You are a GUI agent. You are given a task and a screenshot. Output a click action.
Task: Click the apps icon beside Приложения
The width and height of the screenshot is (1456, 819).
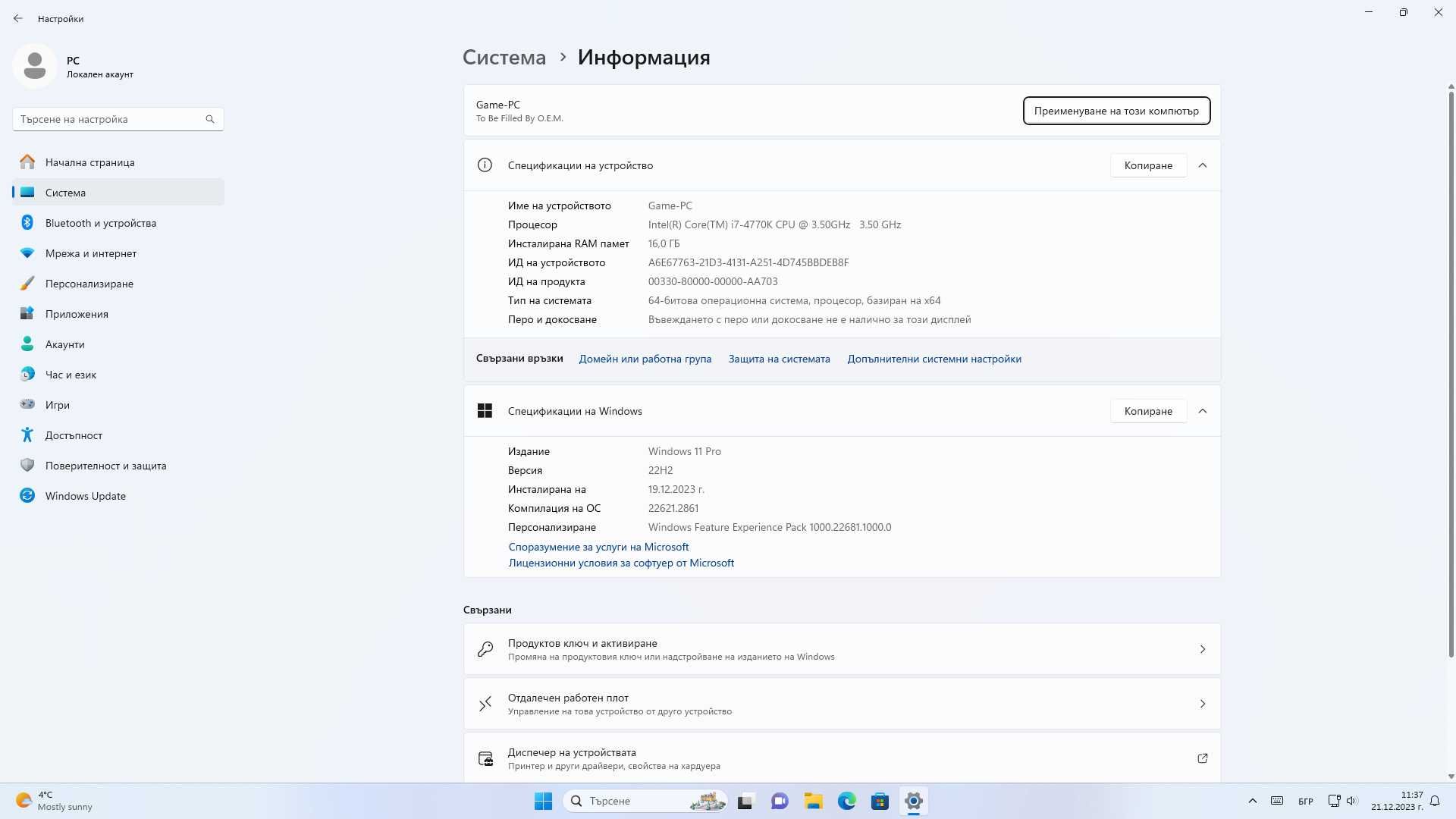click(x=27, y=313)
